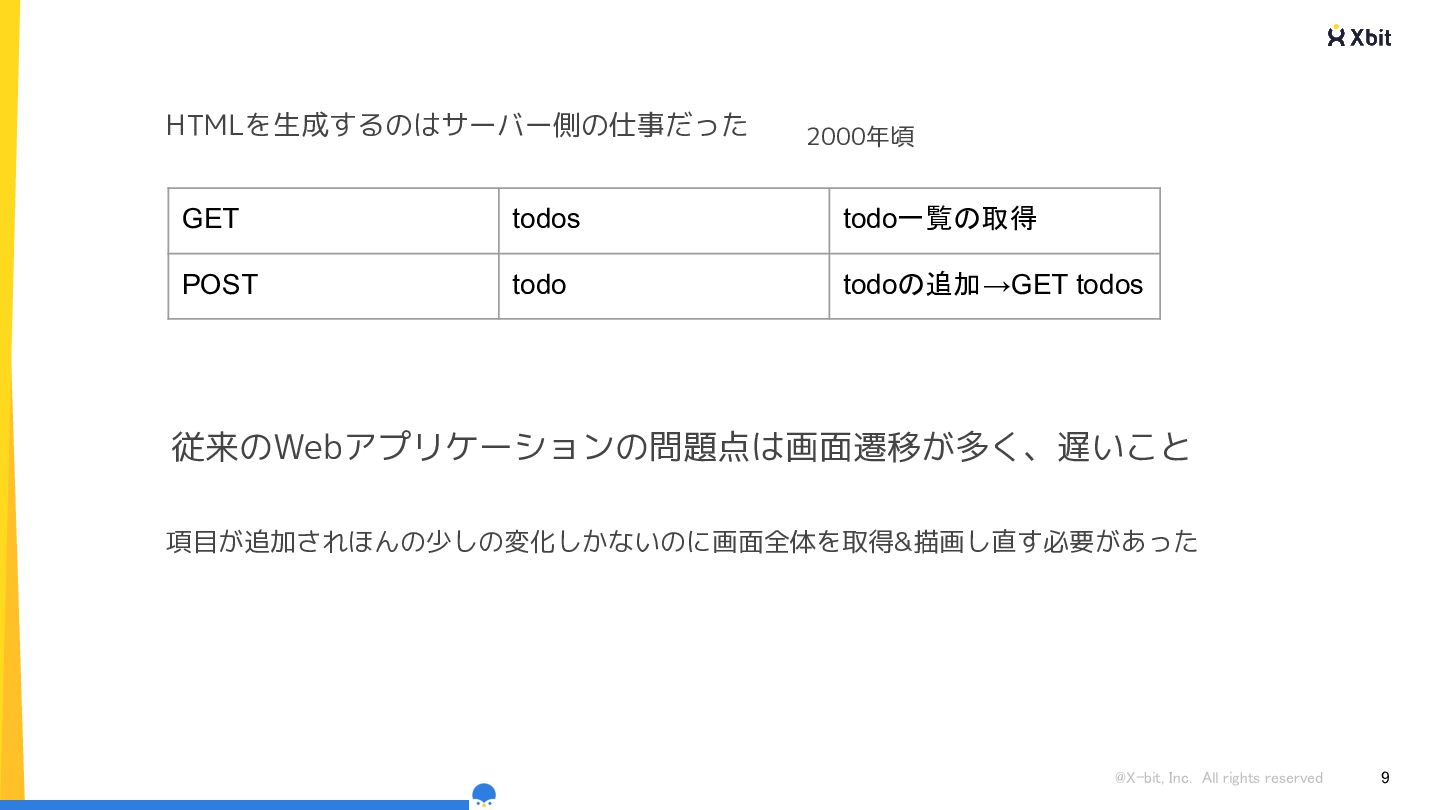Click the "2000年頃" label
This screenshot has width=1440, height=810.
click(860, 137)
